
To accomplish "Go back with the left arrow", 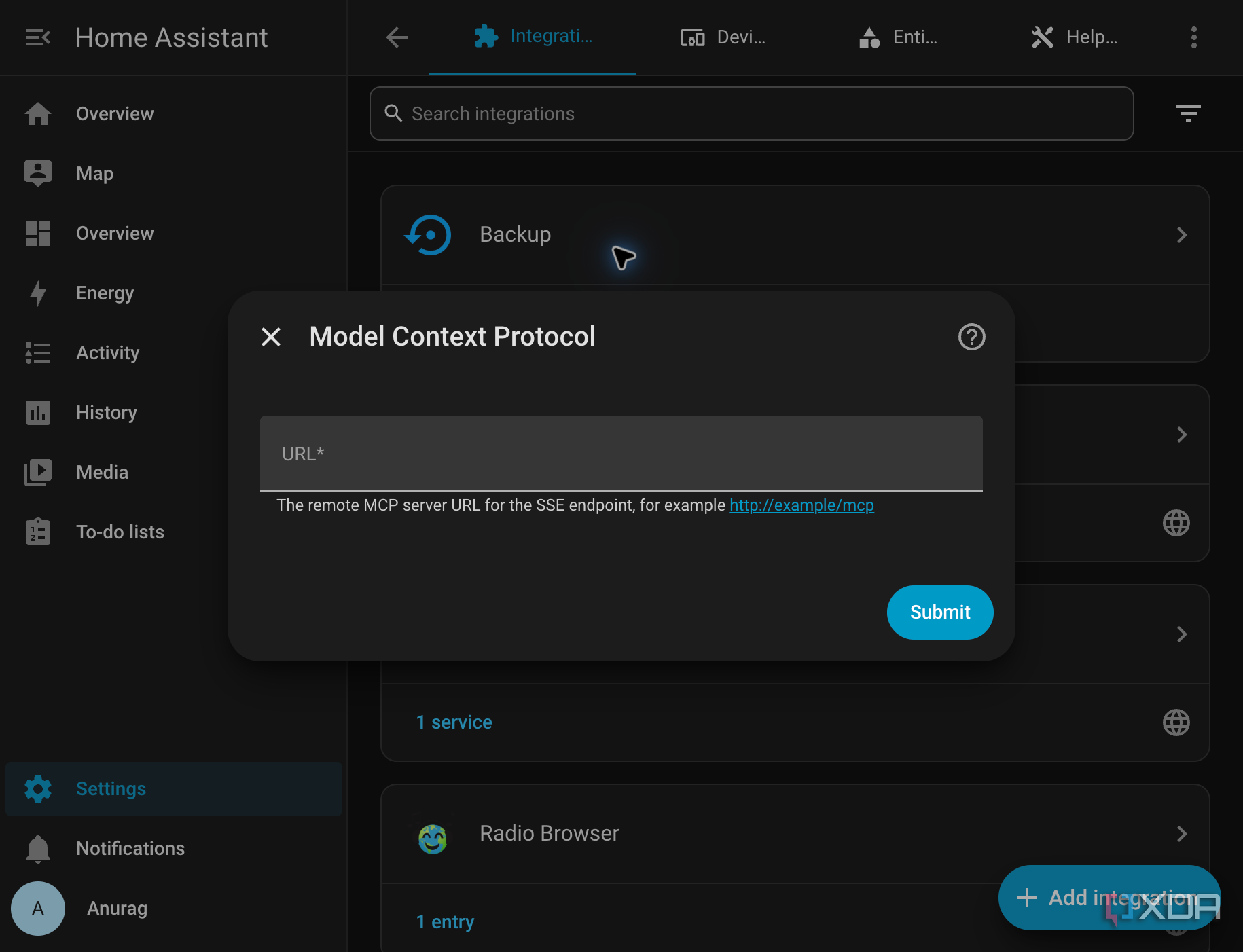I will (397, 37).
